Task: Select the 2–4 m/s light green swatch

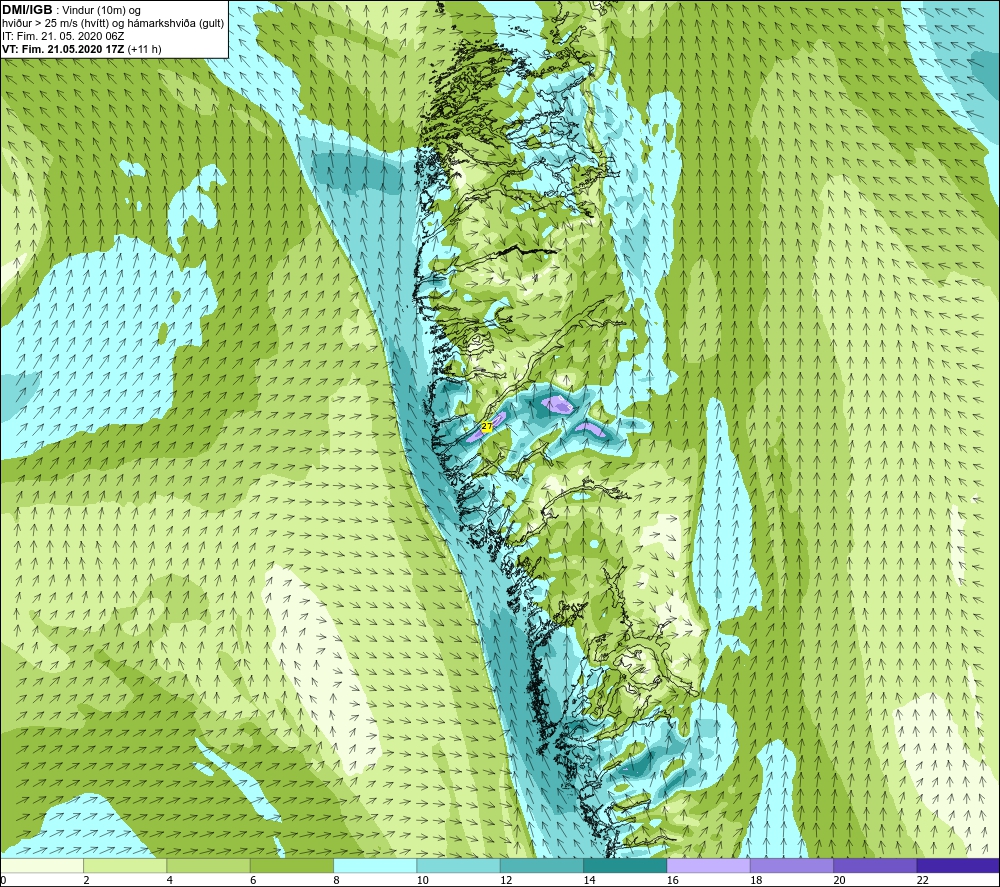Action: 125,865
